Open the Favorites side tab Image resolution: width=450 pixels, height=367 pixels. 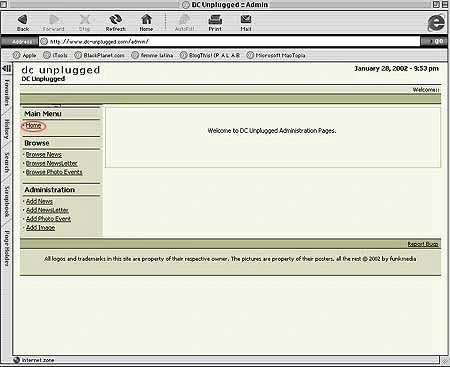(6, 92)
